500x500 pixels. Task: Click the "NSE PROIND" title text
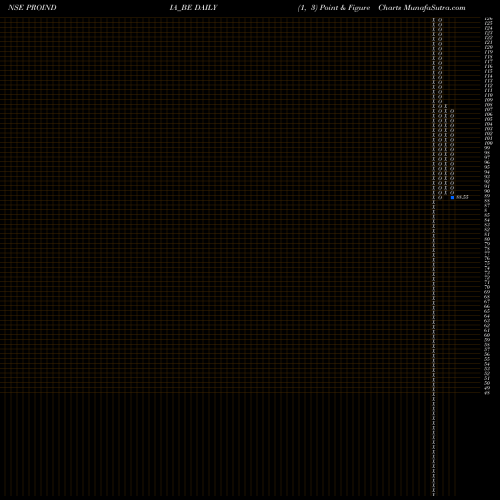(32, 8)
